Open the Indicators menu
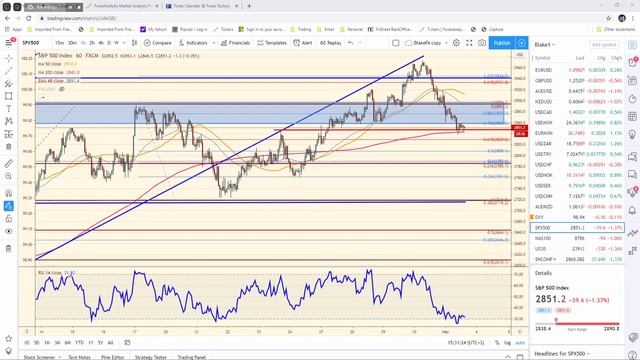Screen dimensions: 640x360 click(x=193, y=43)
